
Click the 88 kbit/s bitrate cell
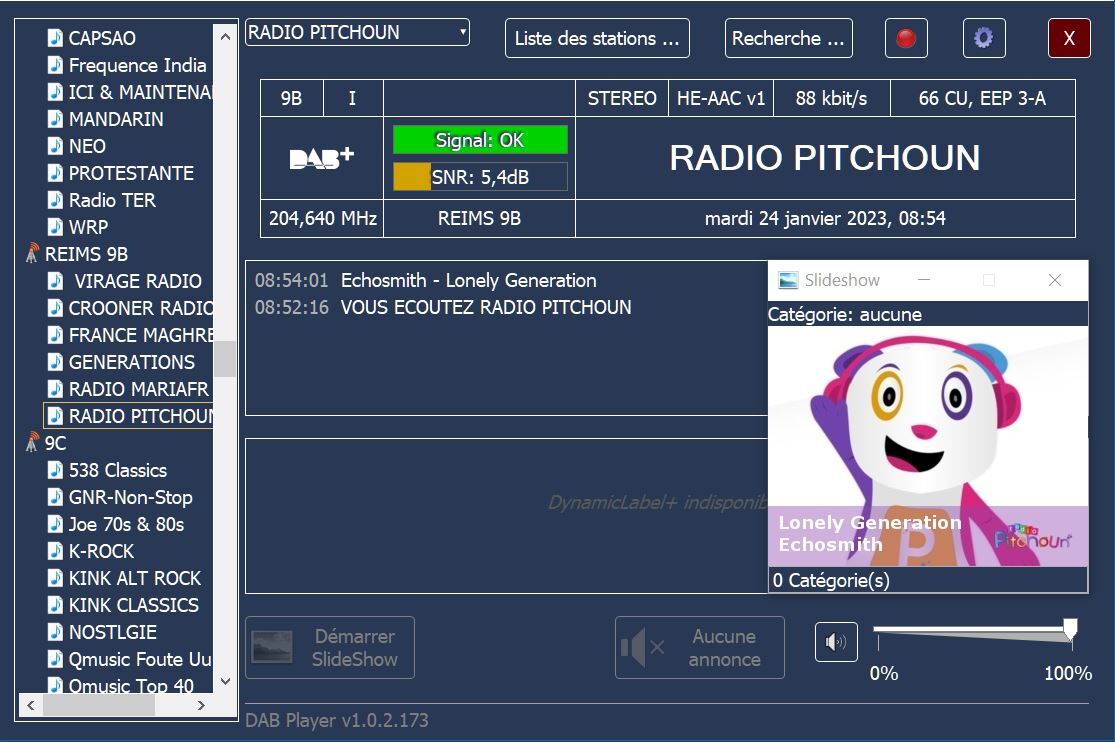831,98
